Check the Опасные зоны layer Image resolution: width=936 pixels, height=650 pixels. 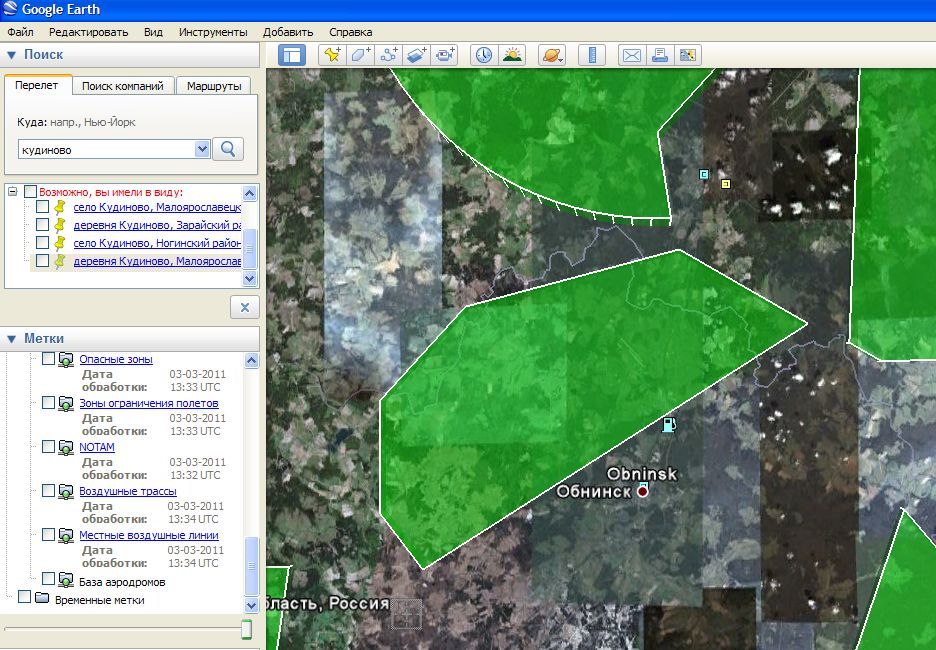tap(48, 359)
